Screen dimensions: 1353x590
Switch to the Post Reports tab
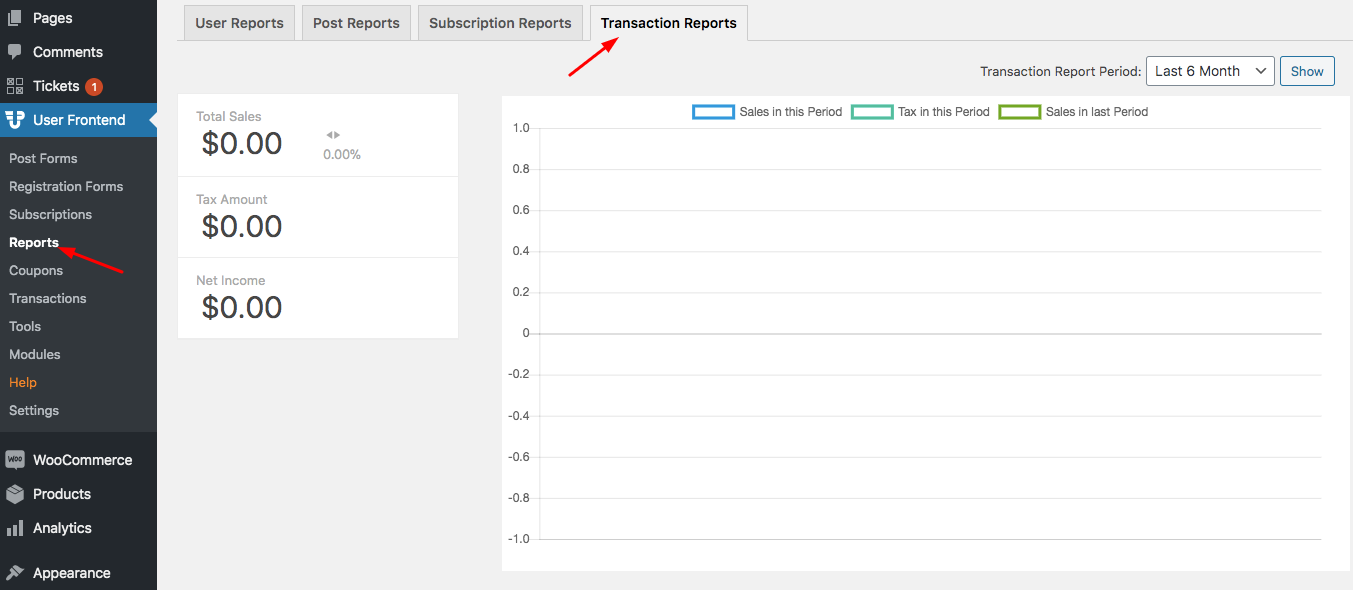pos(355,22)
